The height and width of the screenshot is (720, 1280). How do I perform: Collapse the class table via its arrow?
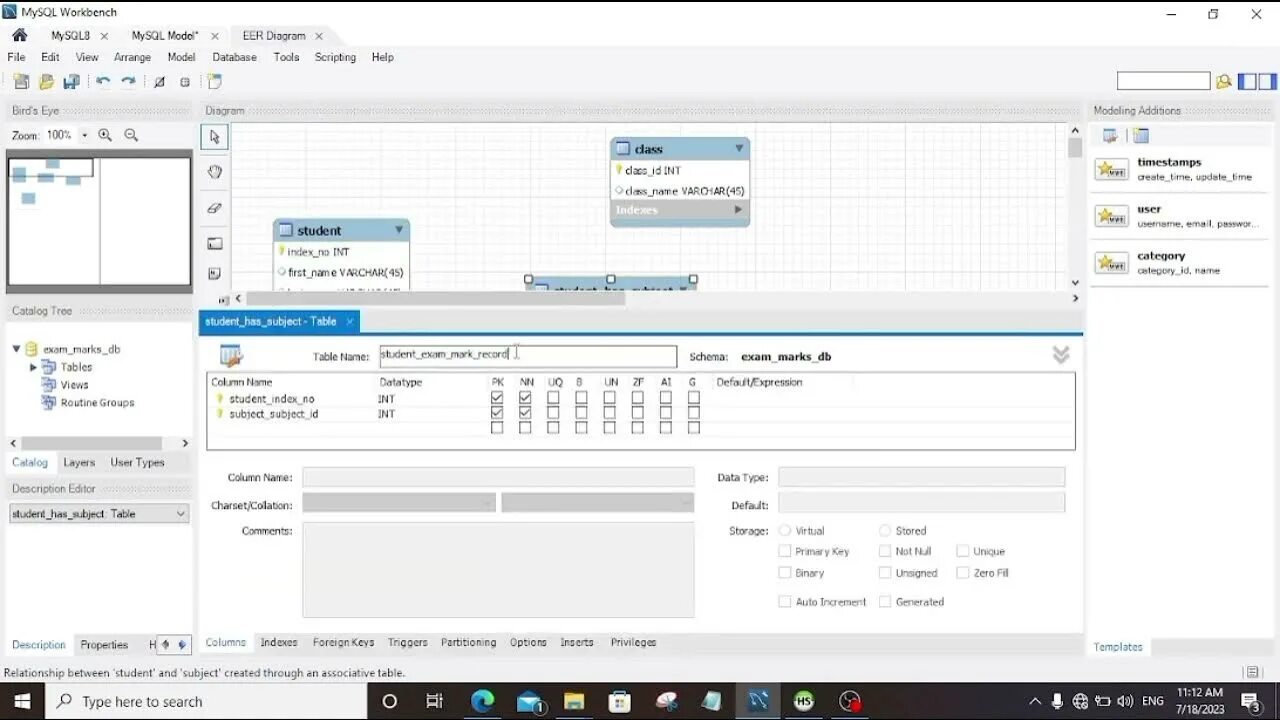click(739, 148)
